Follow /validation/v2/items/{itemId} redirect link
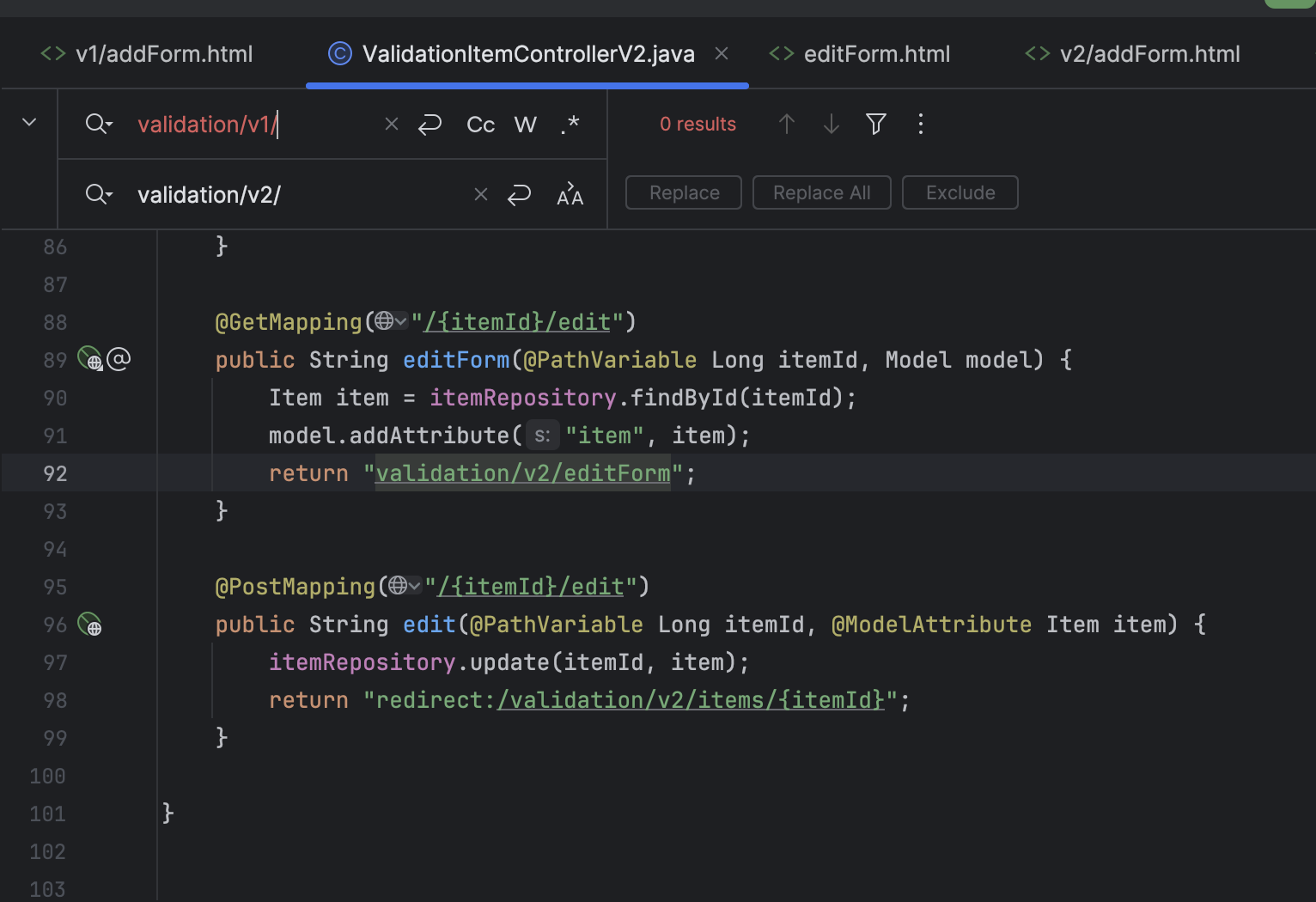Viewport: 1316px width, 902px height. click(x=691, y=700)
